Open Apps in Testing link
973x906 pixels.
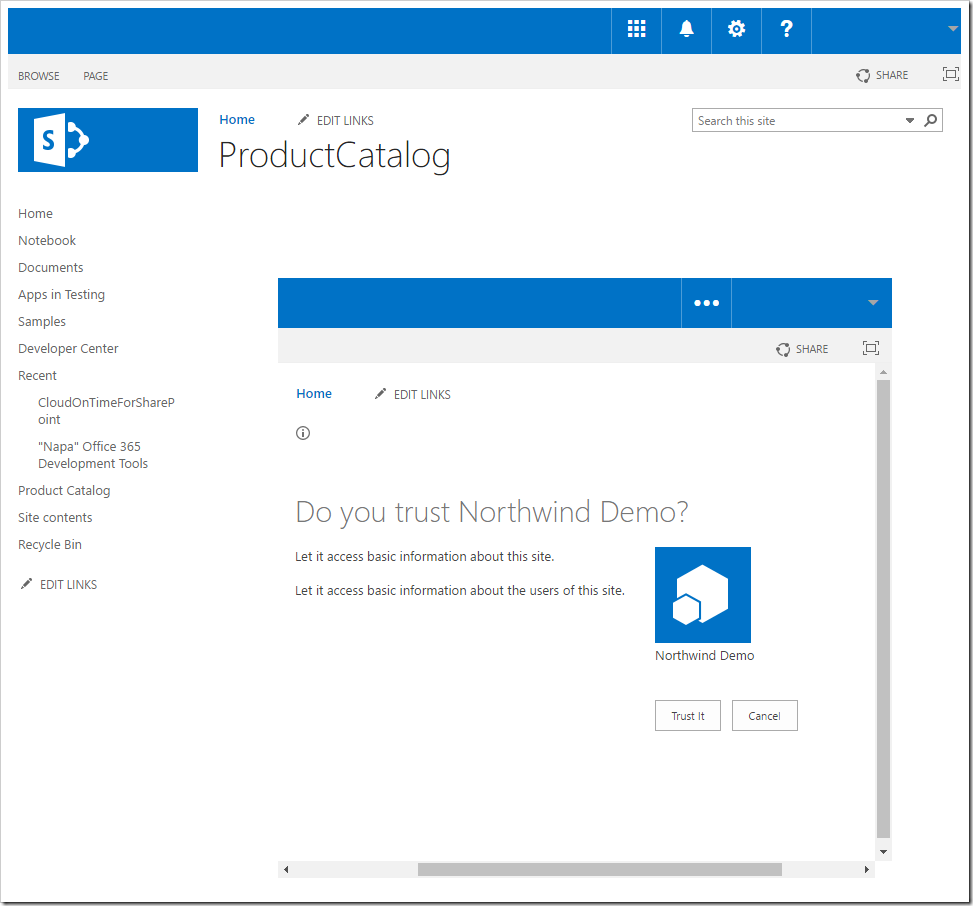(x=61, y=295)
